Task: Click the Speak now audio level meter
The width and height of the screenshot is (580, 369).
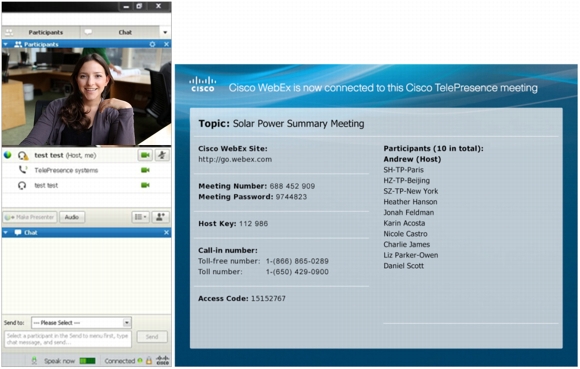Action: coord(88,360)
